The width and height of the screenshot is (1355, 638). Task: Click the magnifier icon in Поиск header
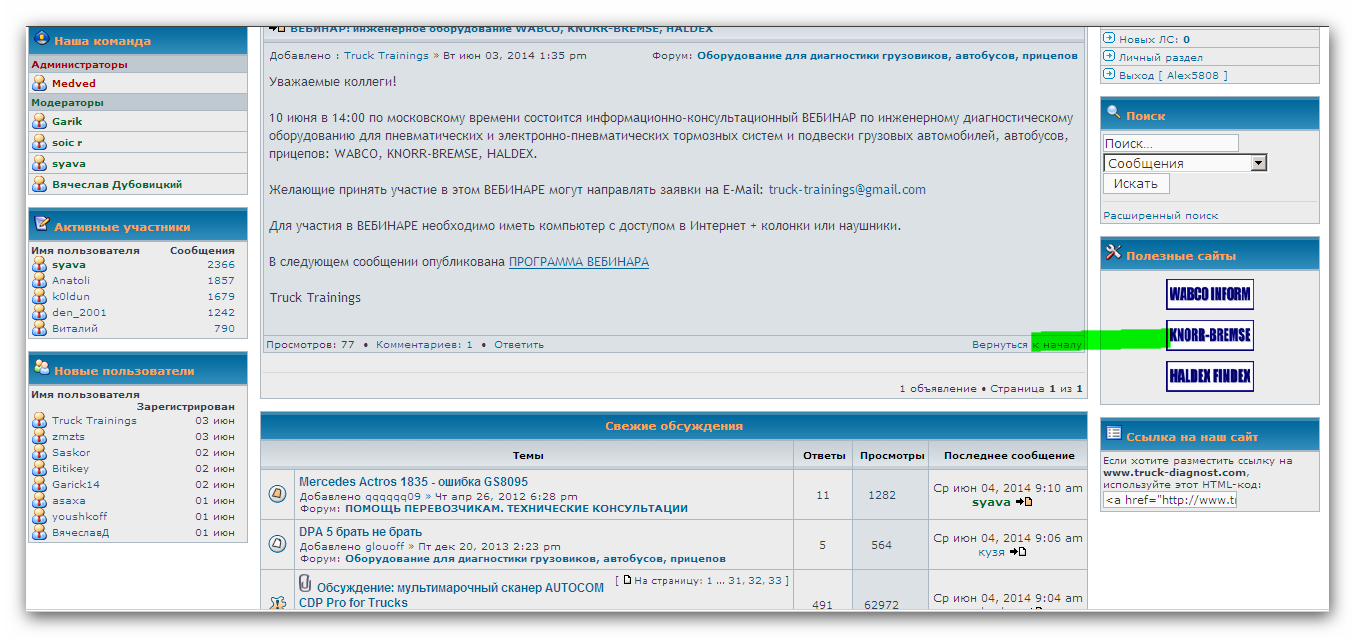pos(1113,113)
